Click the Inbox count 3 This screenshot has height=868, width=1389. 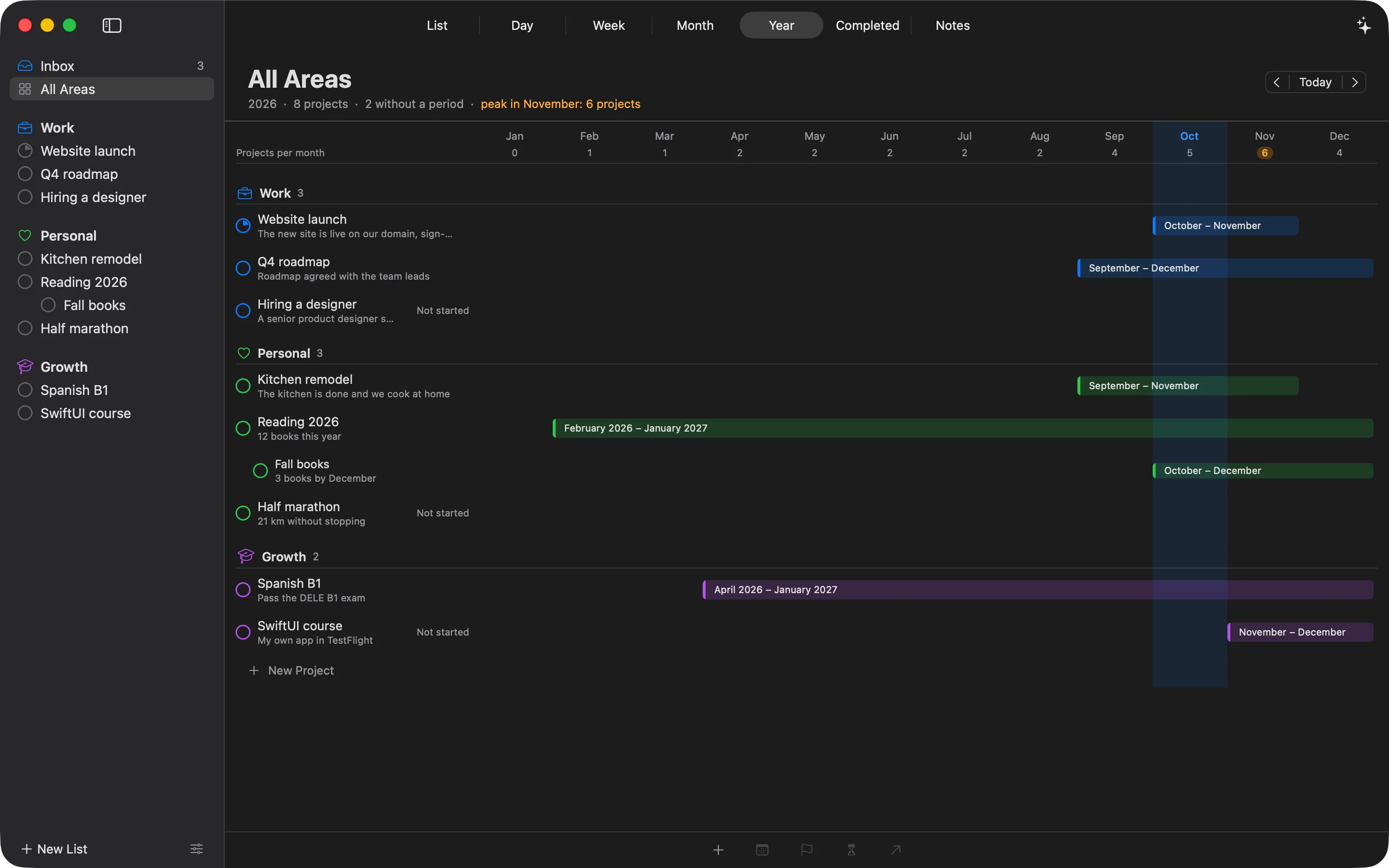click(200, 66)
